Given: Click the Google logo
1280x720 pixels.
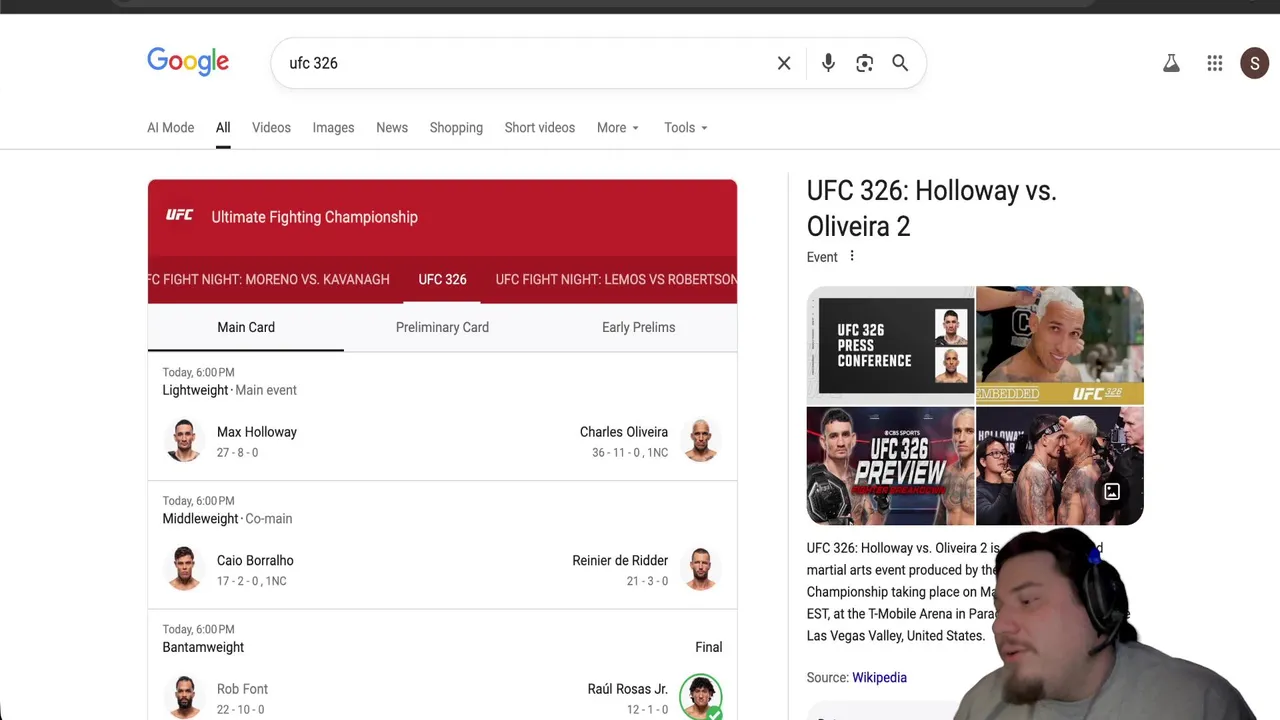Looking at the screenshot, I should tap(188, 62).
